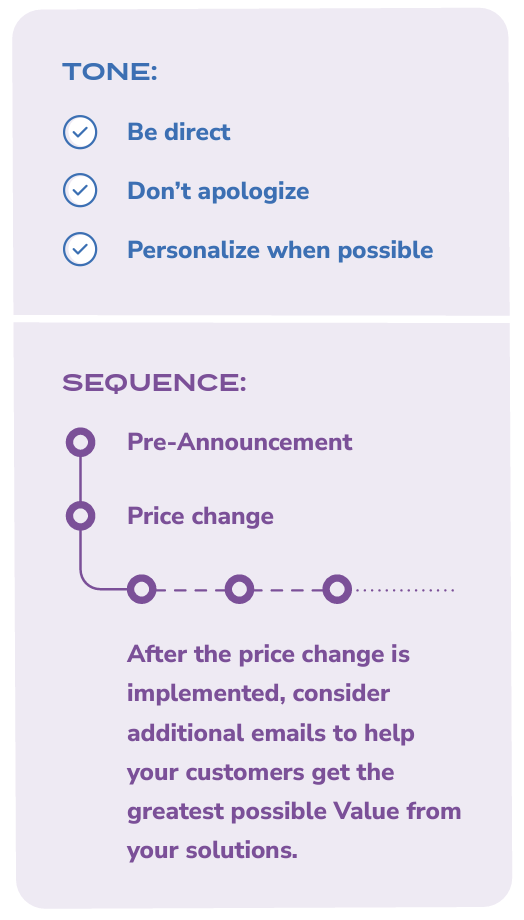Click the Don't apologize text
Image resolution: width=524 pixels, height=920 pixels.
point(218,191)
